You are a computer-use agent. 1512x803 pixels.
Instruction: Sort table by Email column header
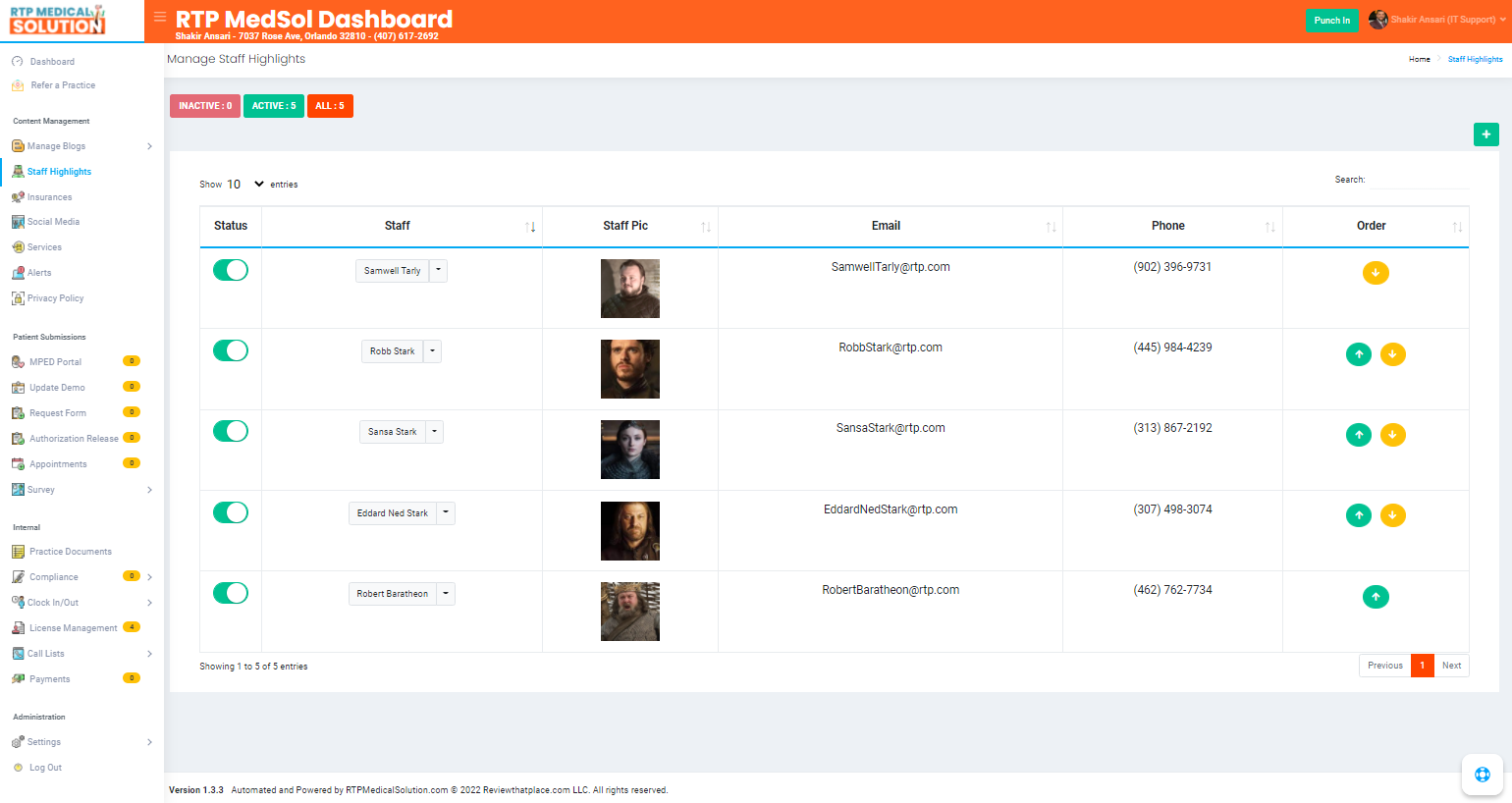[x=891, y=226]
